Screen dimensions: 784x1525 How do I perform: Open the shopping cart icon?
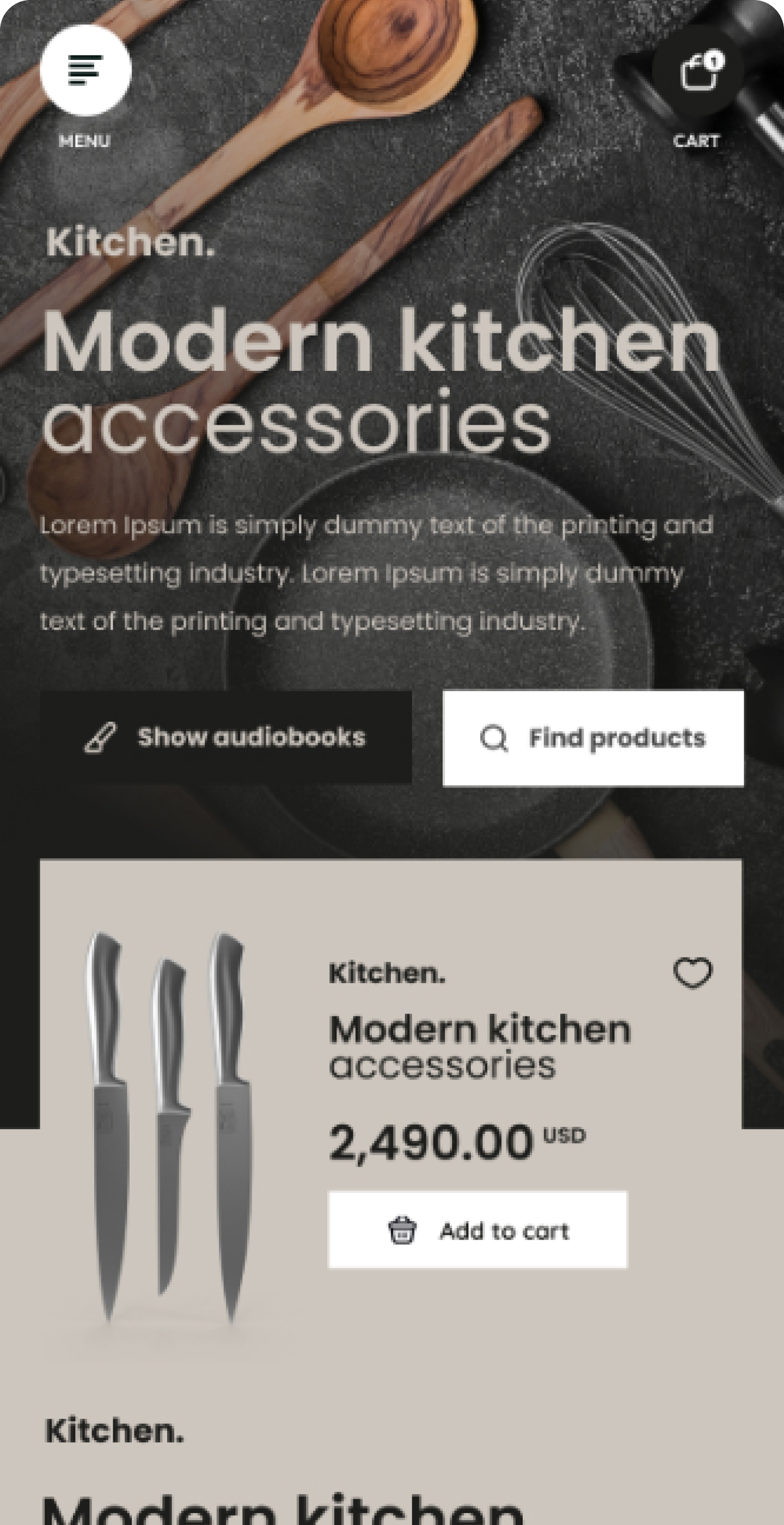coord(698,70)
